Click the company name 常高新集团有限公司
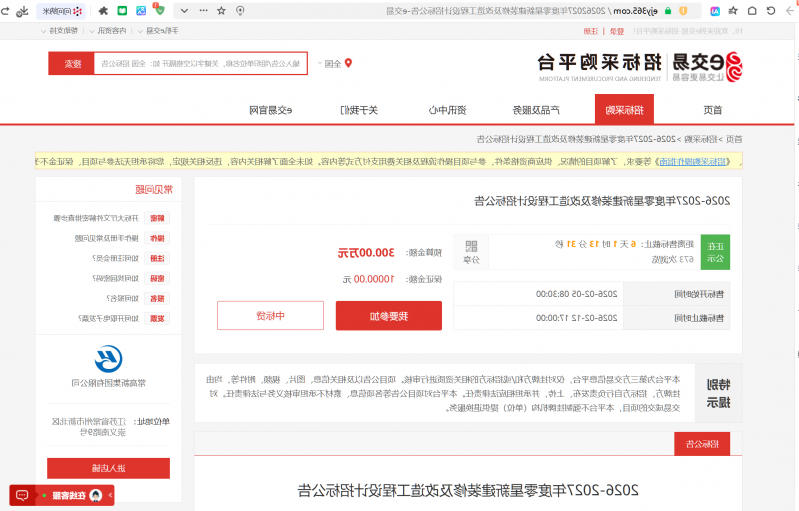This screenshot has height=511, width=799. click(109, 383)
